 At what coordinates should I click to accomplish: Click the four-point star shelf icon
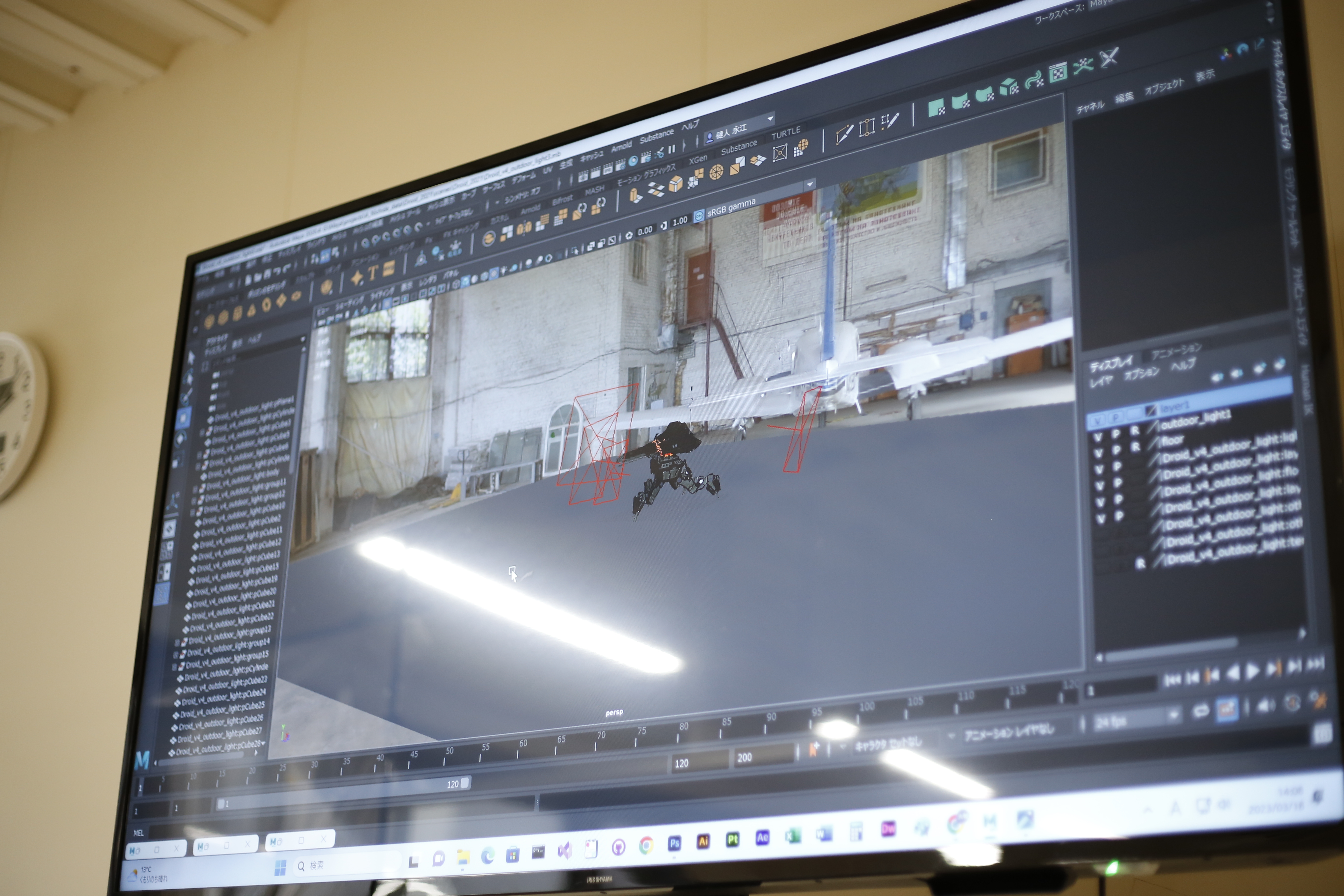pos(357,278)
